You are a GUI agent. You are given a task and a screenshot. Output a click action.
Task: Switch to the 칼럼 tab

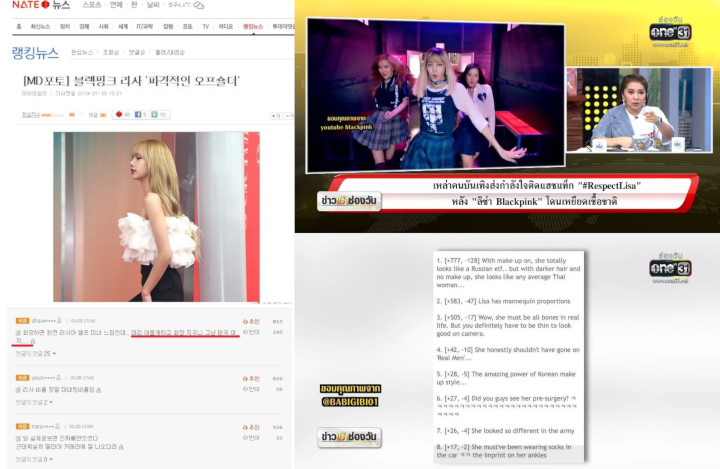[169, 27]
